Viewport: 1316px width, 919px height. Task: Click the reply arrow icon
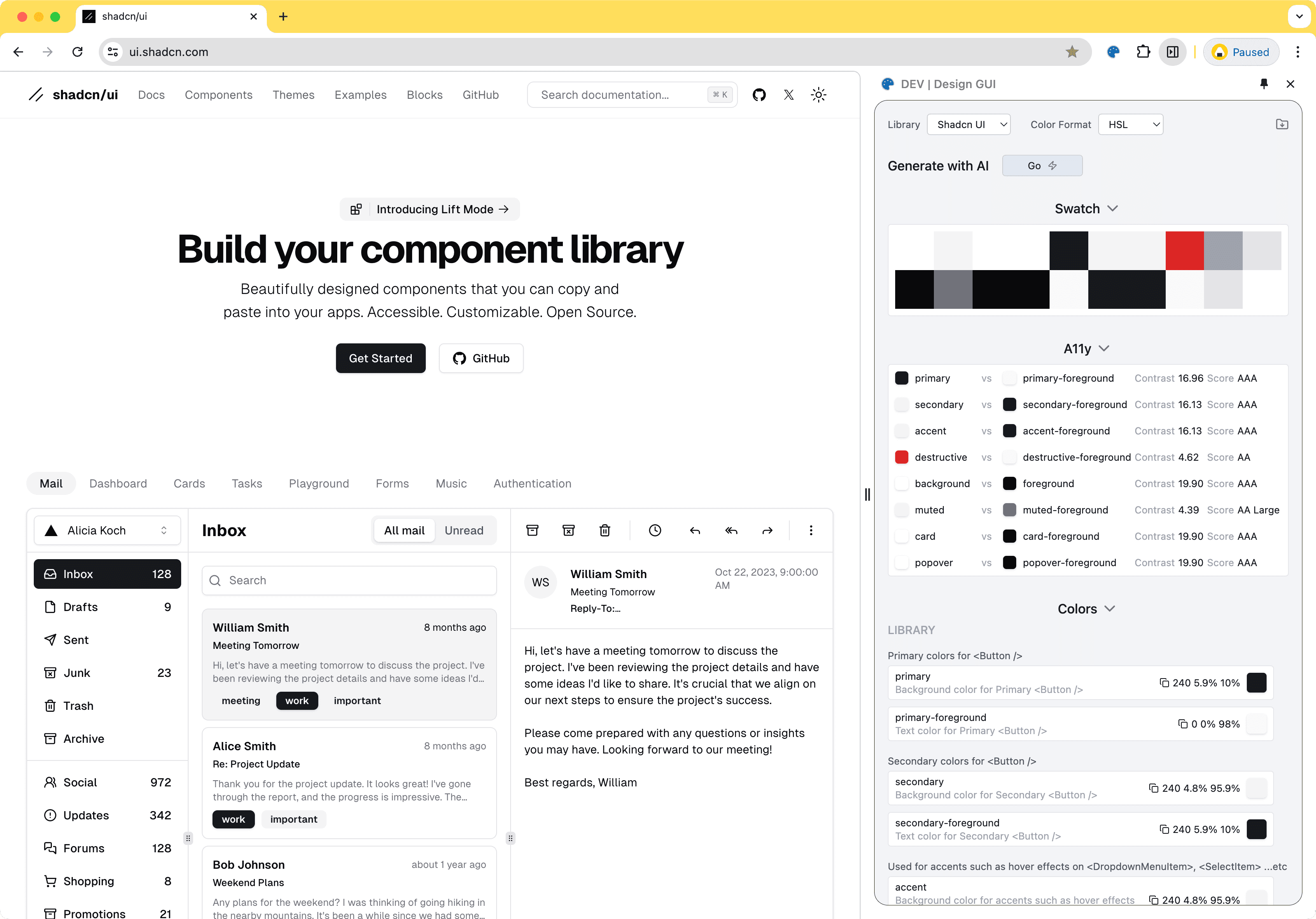point(695,530)
